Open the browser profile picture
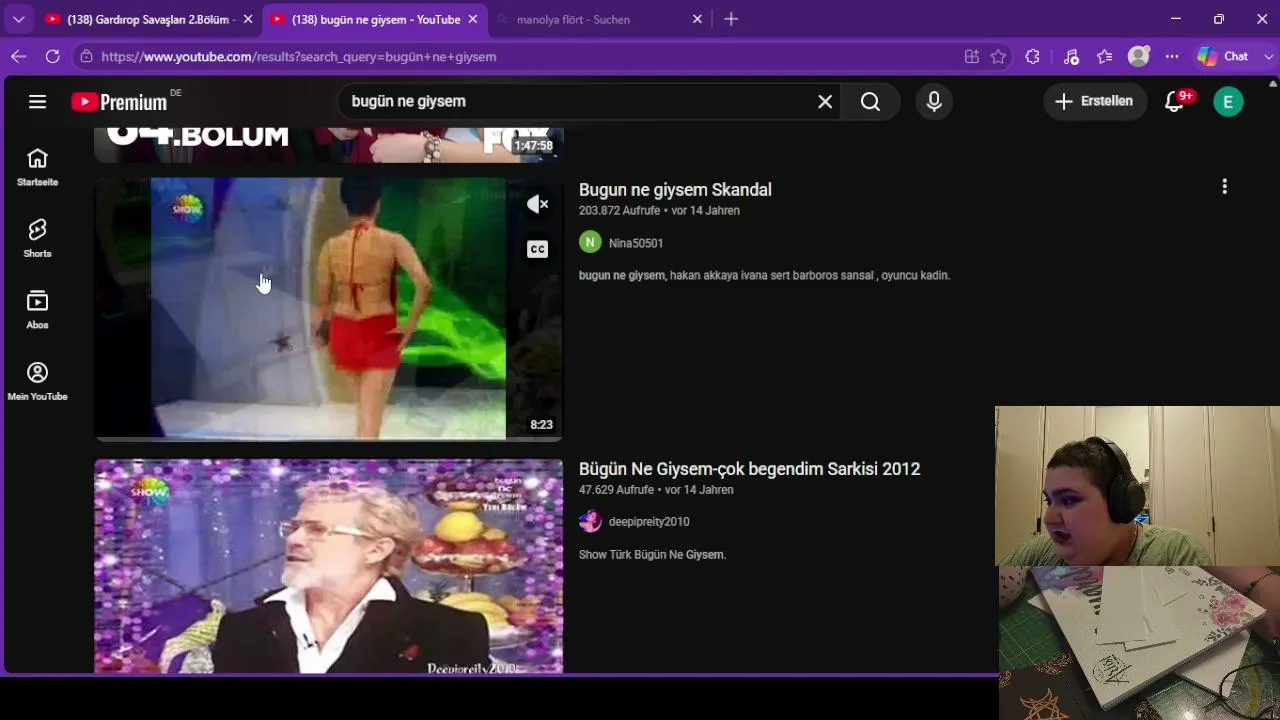The width and height of the screenshot is (1280, 720). click(x=1138, y=57)
